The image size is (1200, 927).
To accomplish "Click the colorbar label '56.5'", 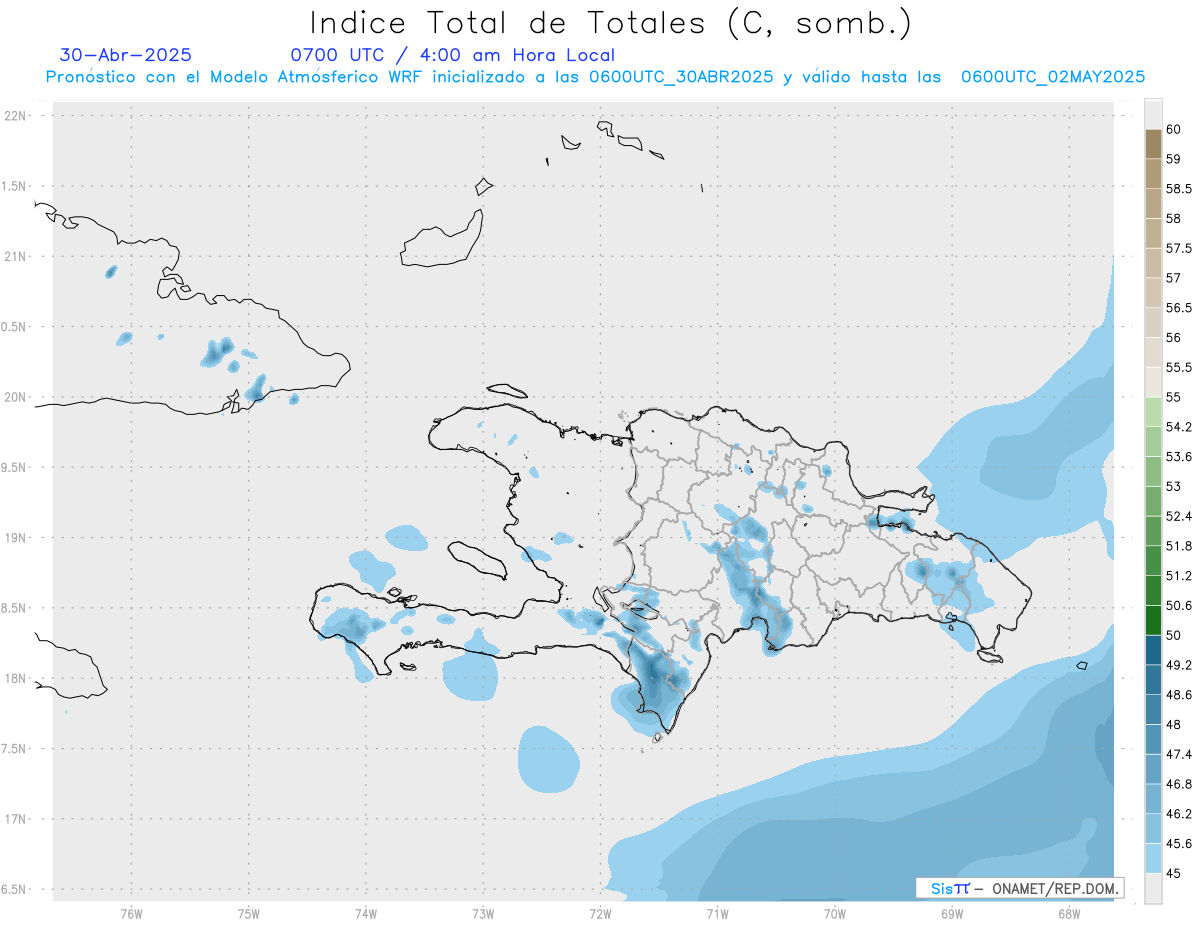I will pyautogui.click(x=1179, y=307).
